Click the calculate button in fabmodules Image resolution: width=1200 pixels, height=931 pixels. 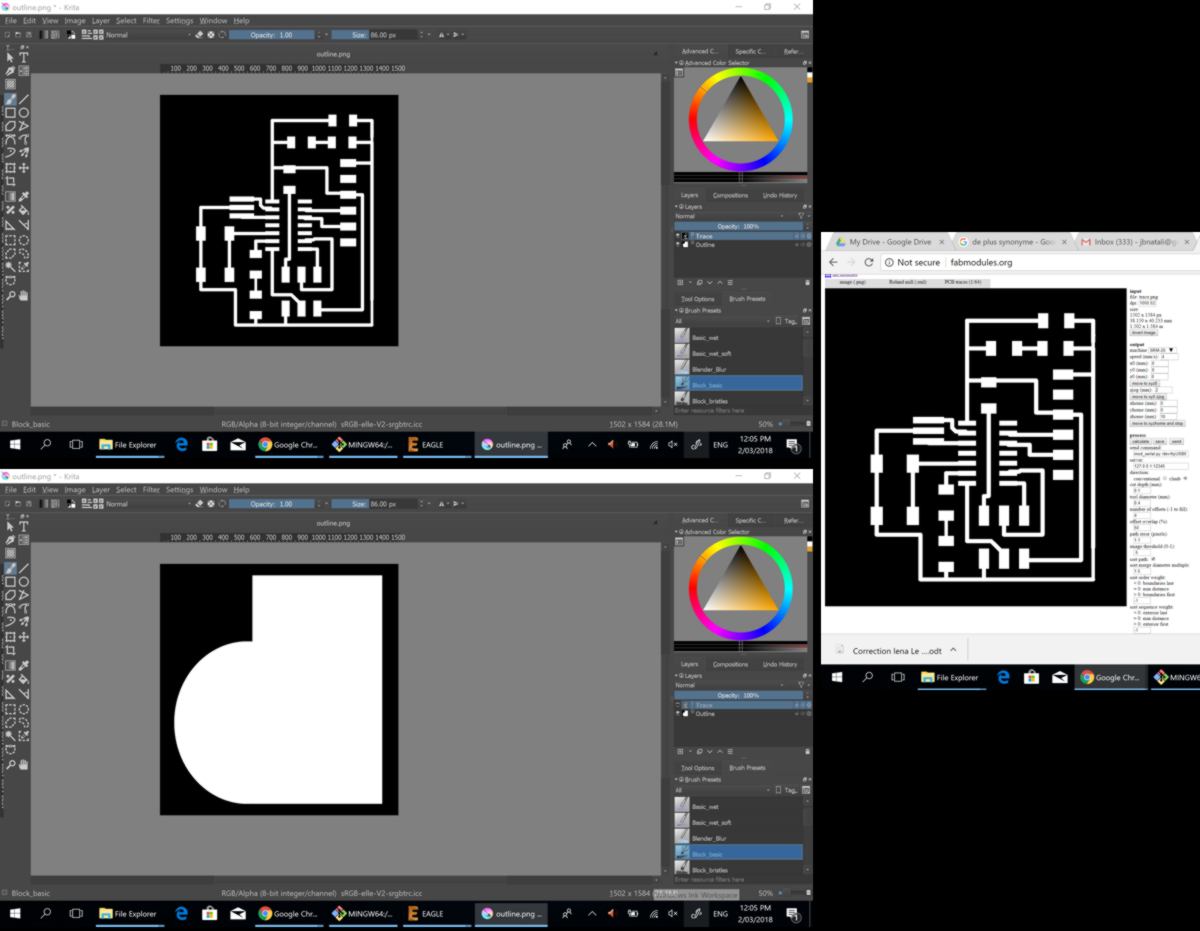(1140, 441)
